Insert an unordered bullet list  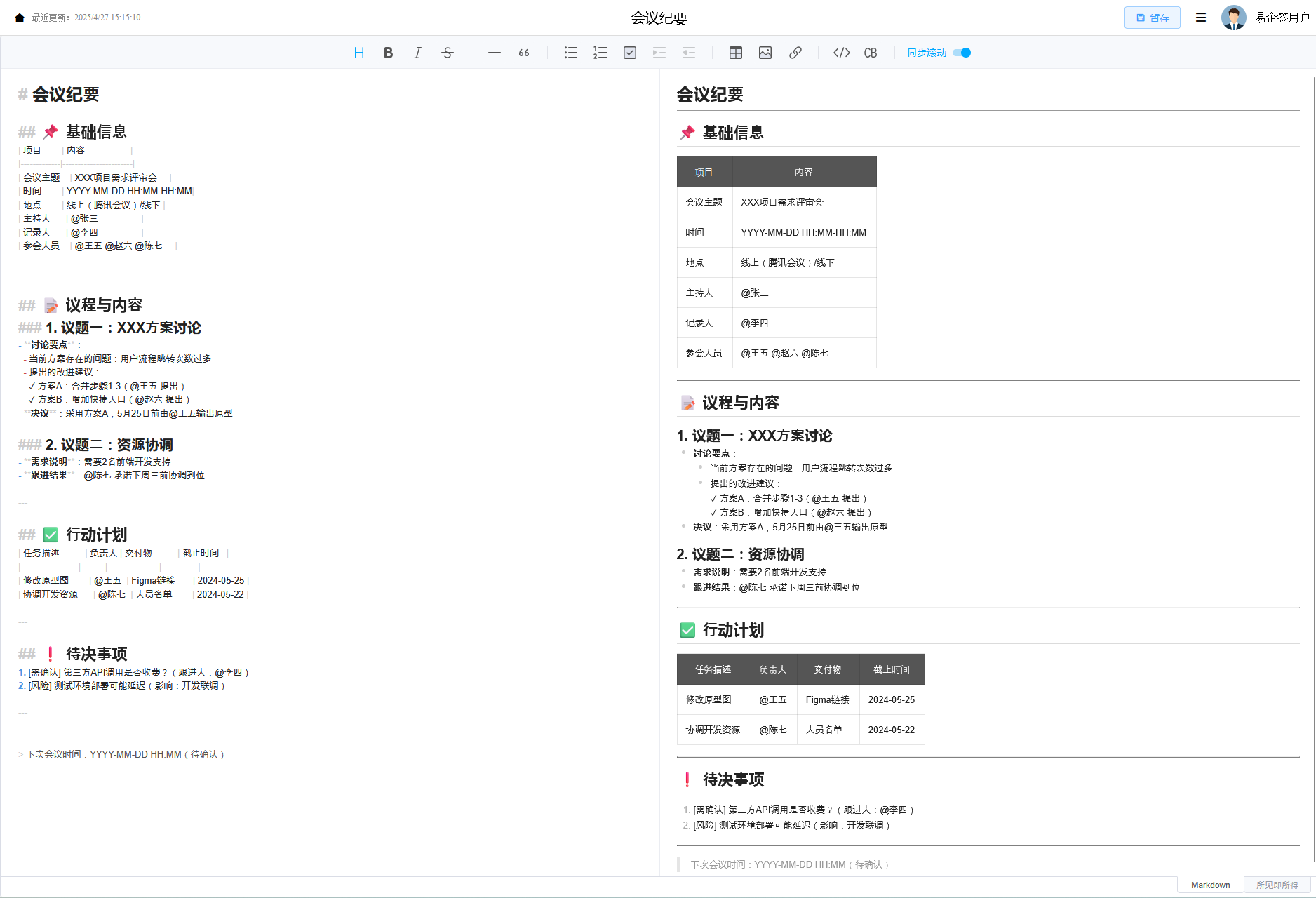point(571,53)
